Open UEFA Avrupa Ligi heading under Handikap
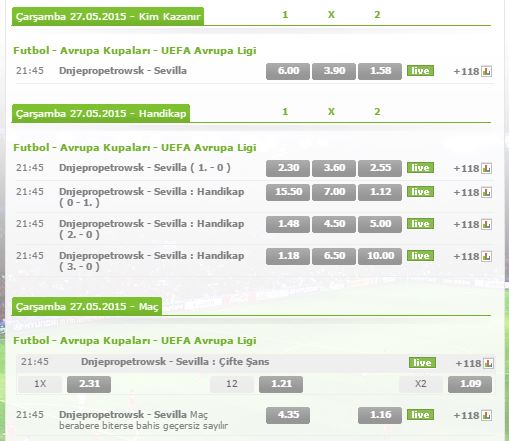 tap(135, 148)
